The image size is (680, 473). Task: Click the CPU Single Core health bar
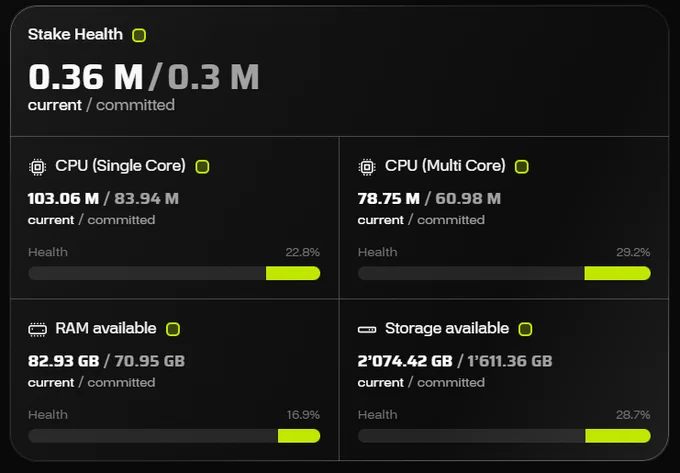pyautogui.click(x=174, y=273)
